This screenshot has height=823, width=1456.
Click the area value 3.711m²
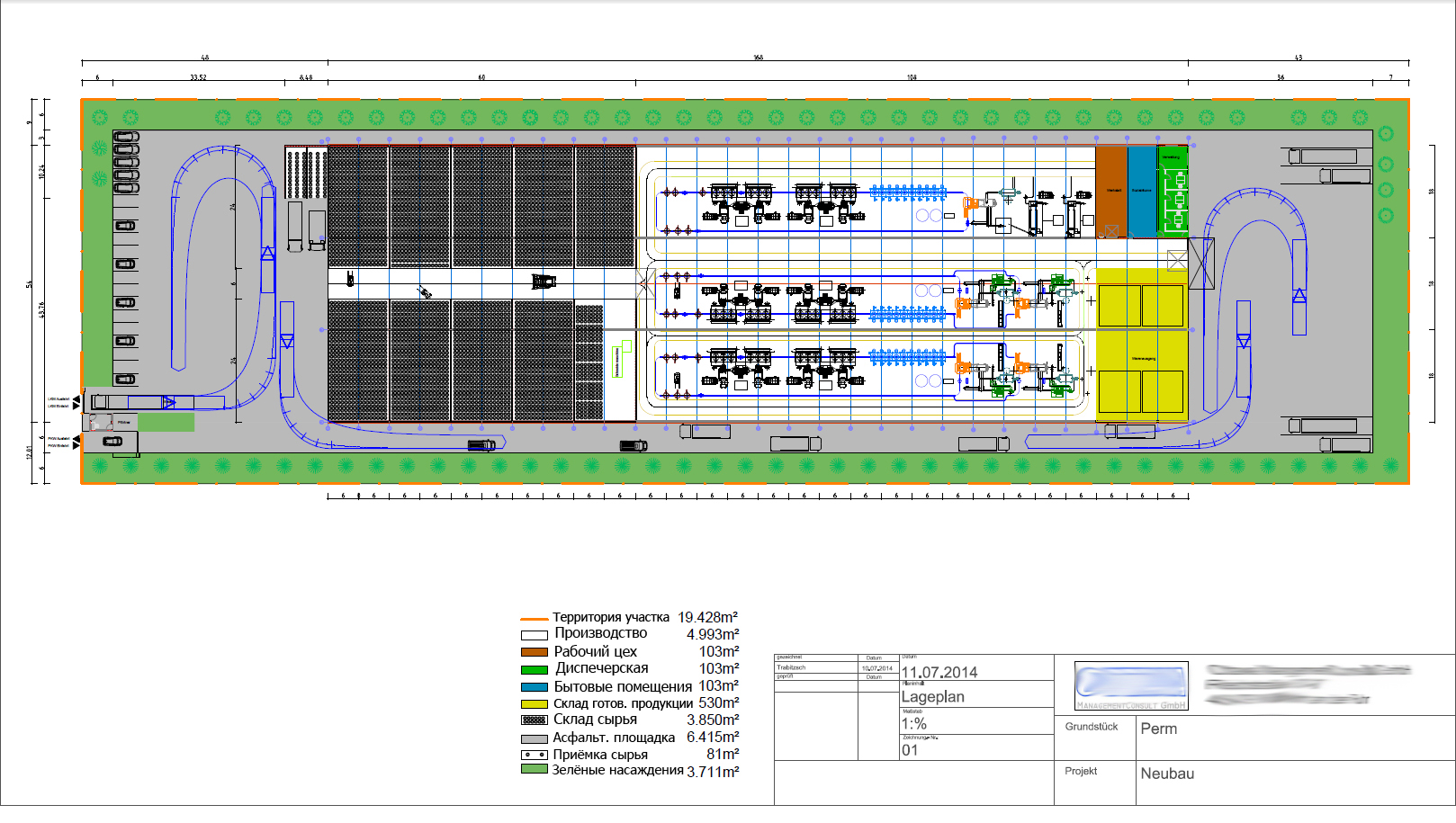713,772
